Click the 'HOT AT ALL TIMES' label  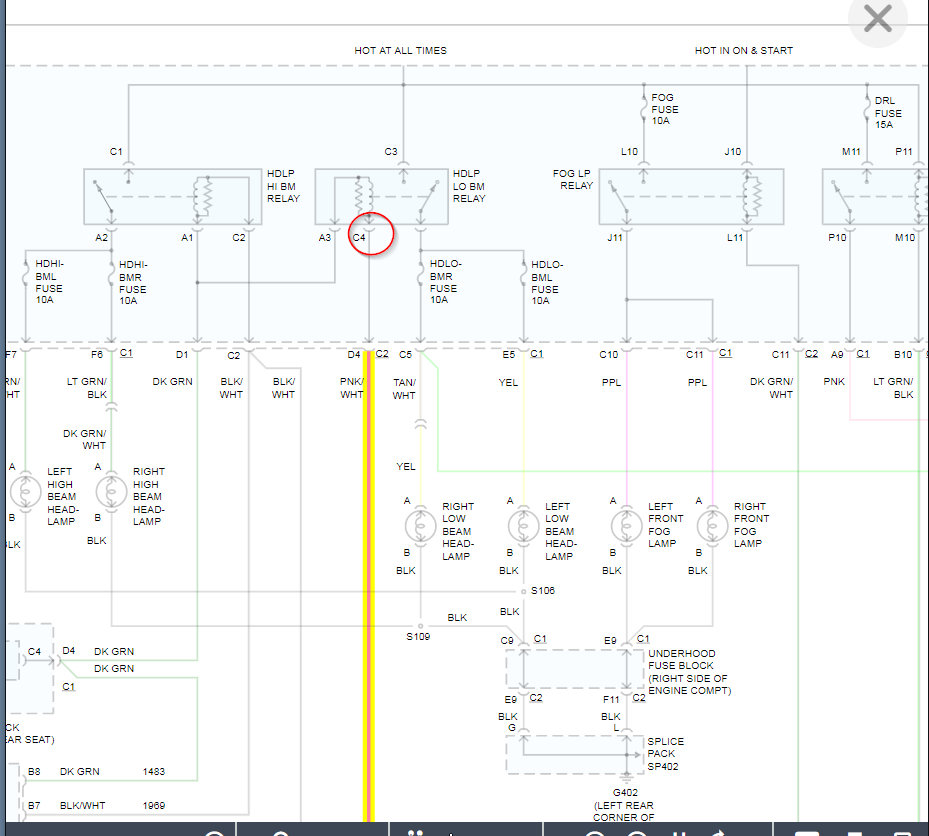(401, 51)
